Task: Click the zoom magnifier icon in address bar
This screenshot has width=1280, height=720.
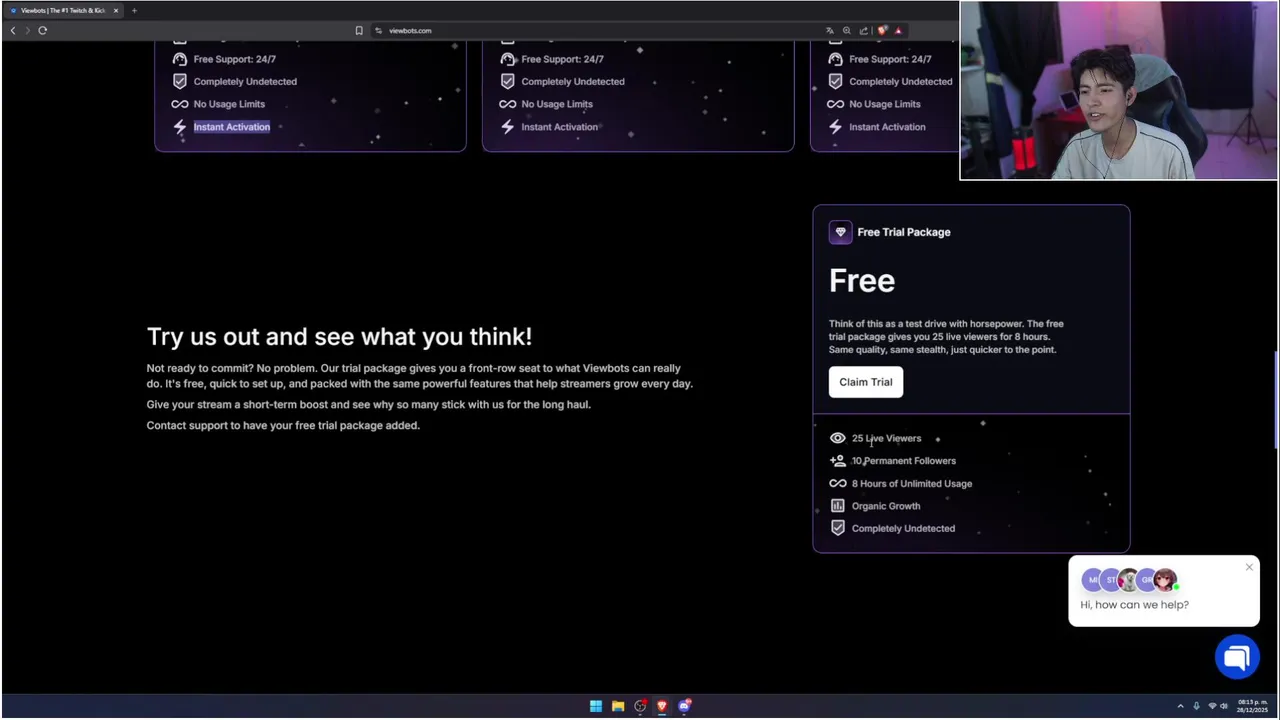Action: (x=847, y=31)
